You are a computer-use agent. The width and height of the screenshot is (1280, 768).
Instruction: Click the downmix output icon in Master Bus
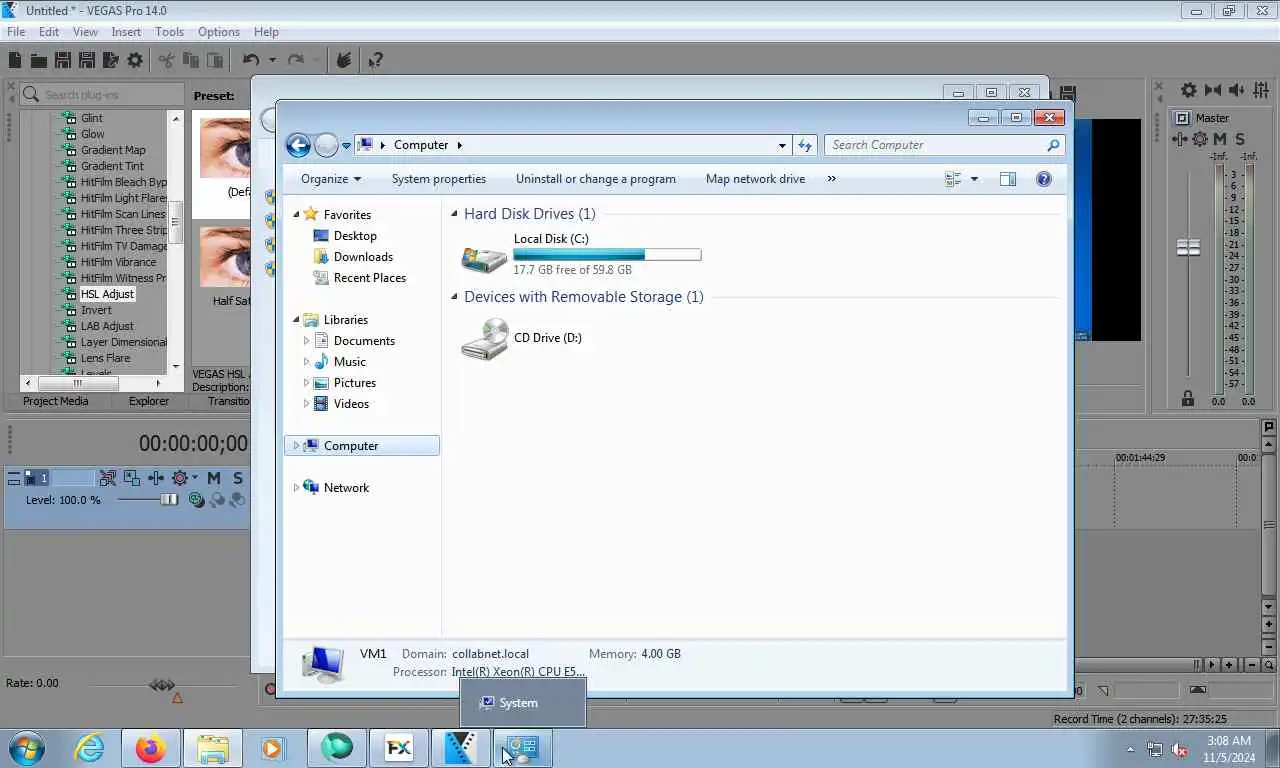pyautogui.click(x=1213, y=90)
